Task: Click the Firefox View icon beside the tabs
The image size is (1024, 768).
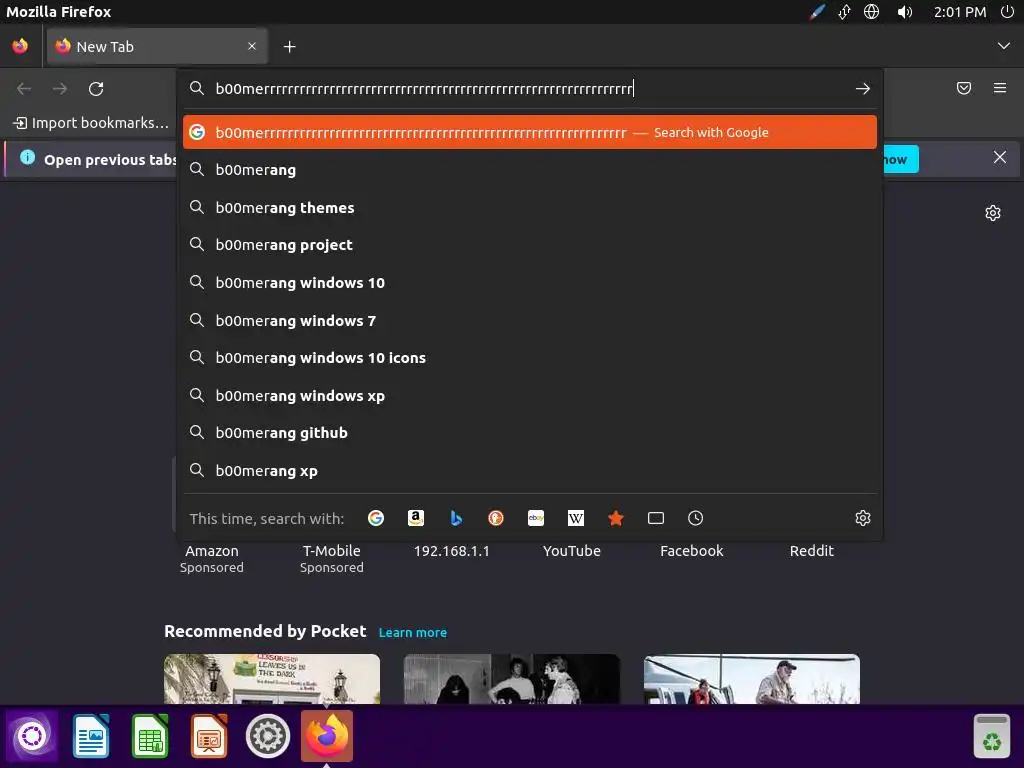Action: point(20,46)
